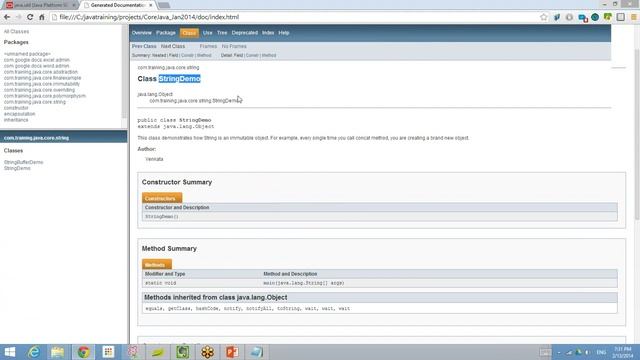Click the StringDemo() constructor link
The height and width of the screenshot is (360, 640).
point(162,217)
